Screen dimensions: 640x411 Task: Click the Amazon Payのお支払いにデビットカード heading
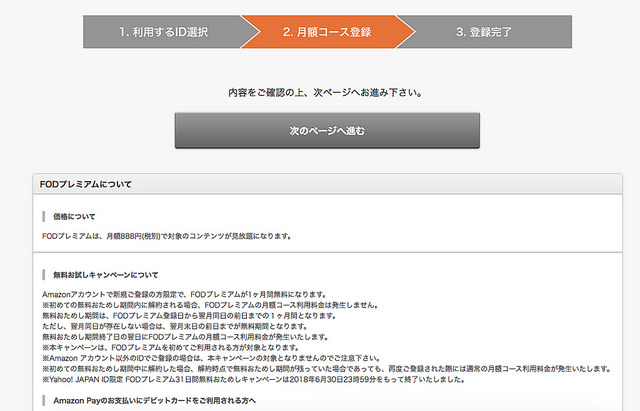(154, 401)
